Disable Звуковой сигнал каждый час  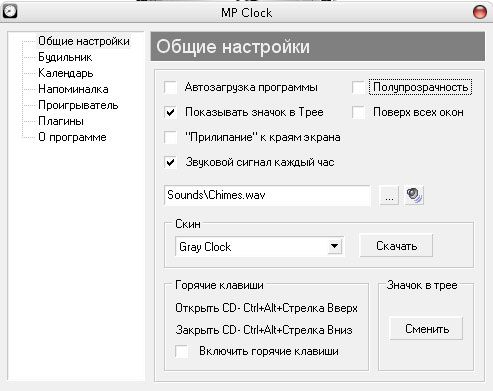point(171,162)
